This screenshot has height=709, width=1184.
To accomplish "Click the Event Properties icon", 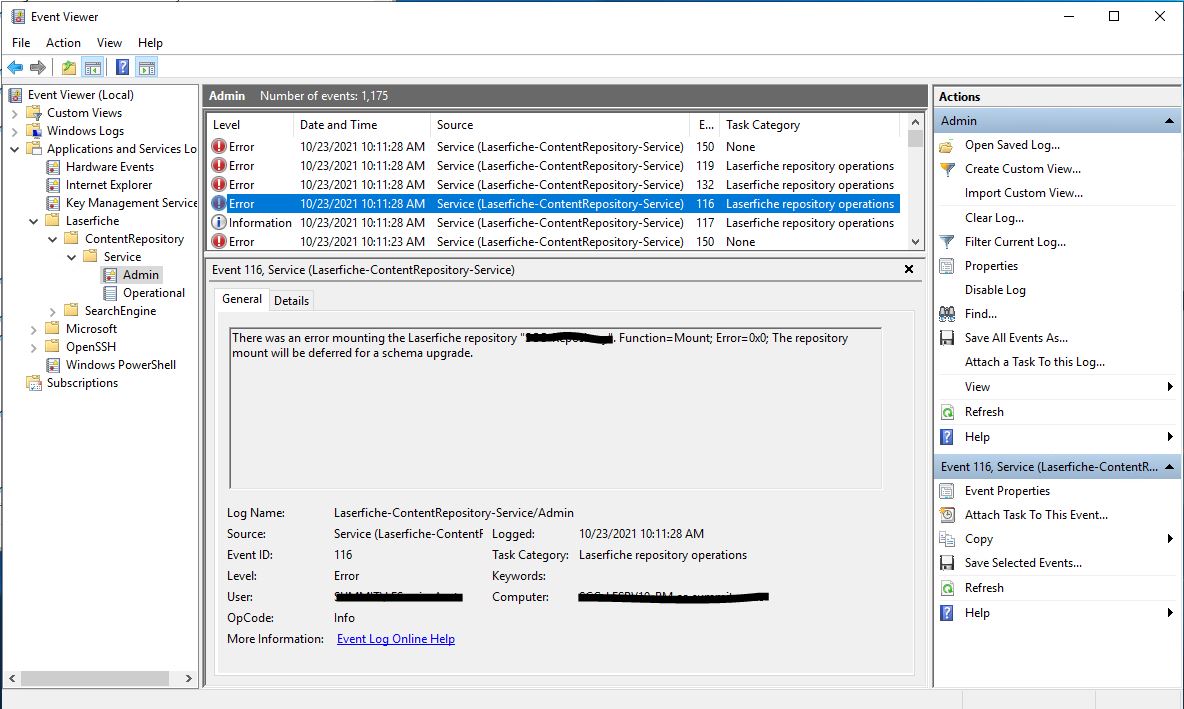I will point(947,491).
